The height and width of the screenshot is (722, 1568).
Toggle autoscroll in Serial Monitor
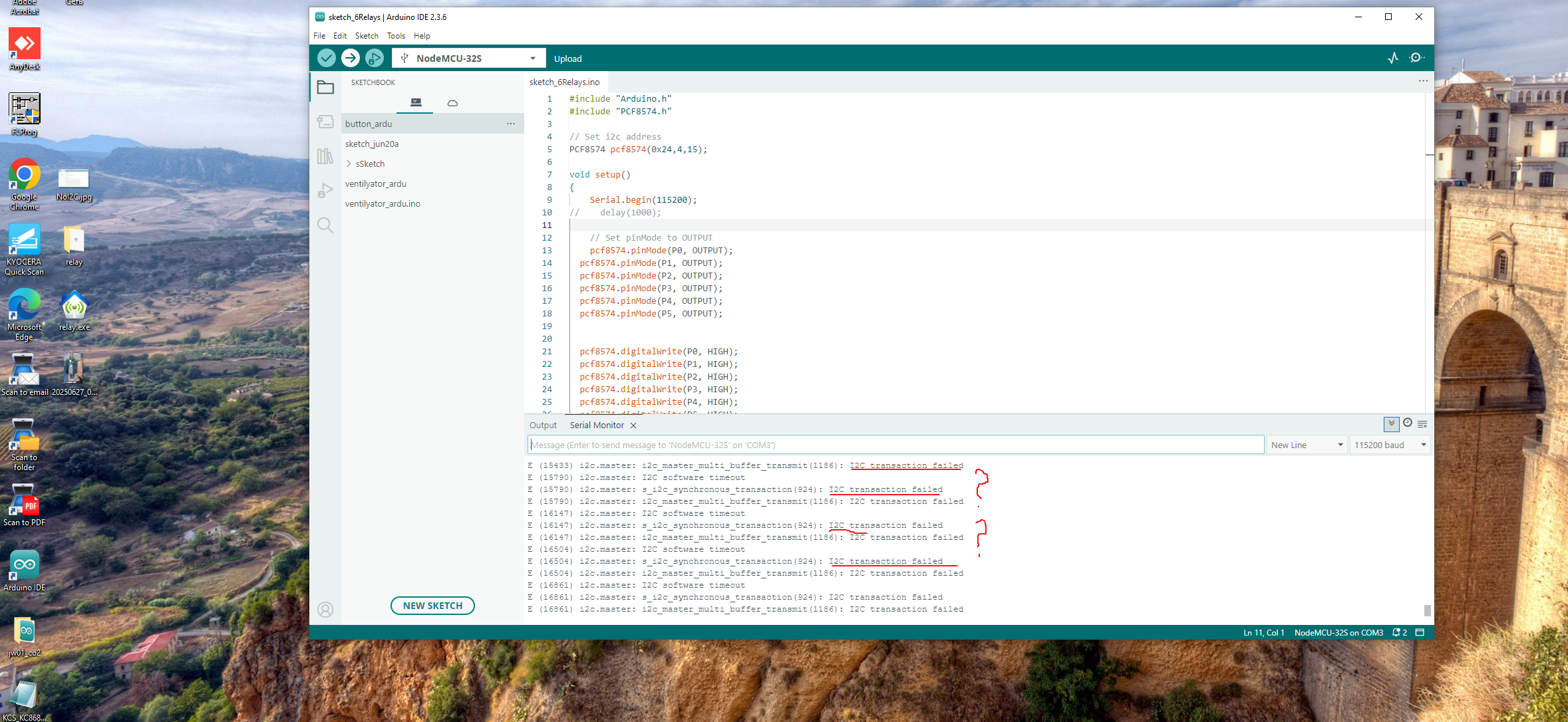coord(1391,423)
